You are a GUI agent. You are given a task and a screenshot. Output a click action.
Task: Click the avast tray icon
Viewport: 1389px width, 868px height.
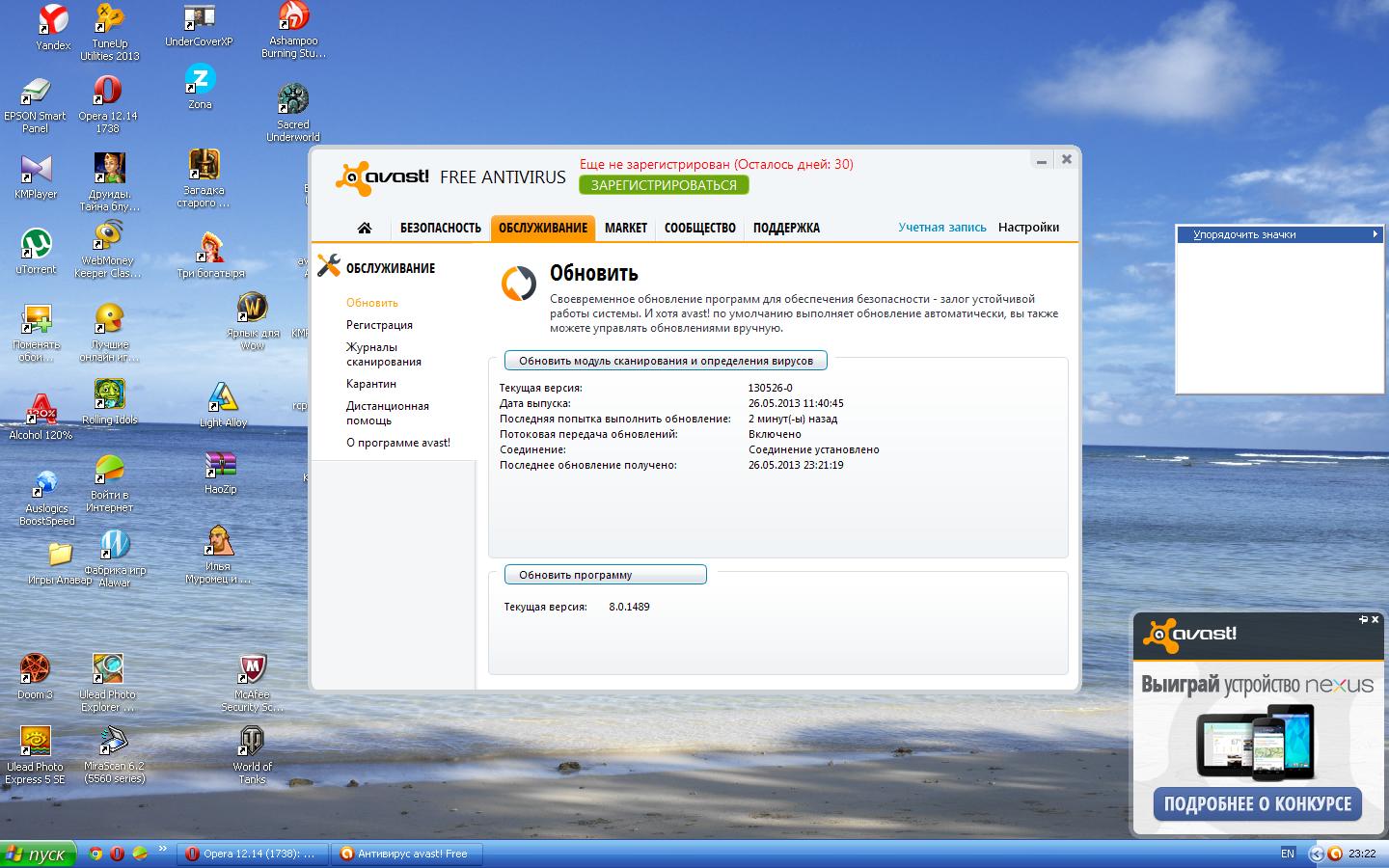pyautogui.click(x=1335, y=854)
